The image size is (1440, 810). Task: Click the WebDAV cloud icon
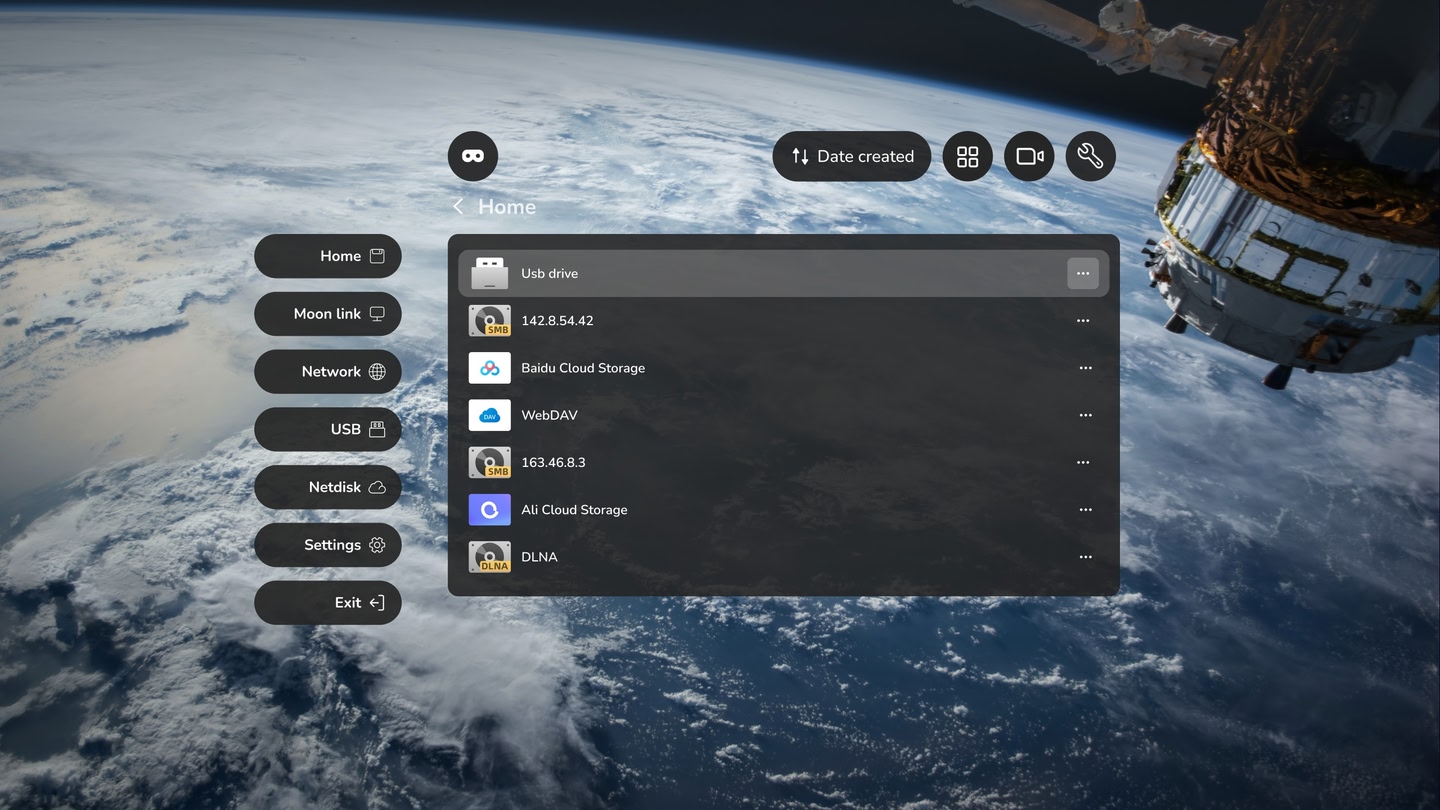489,414
